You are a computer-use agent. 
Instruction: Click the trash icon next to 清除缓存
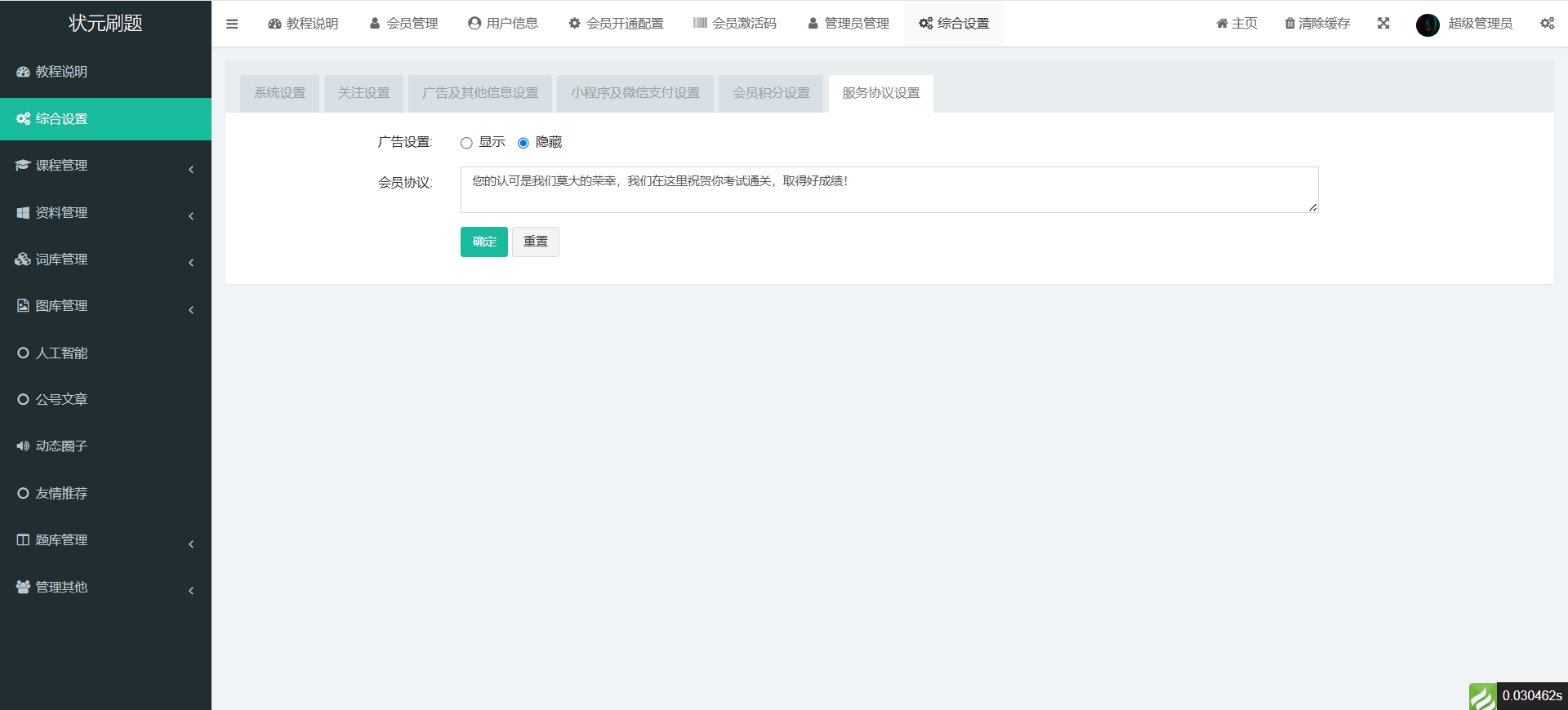[x=1290, y=23]
